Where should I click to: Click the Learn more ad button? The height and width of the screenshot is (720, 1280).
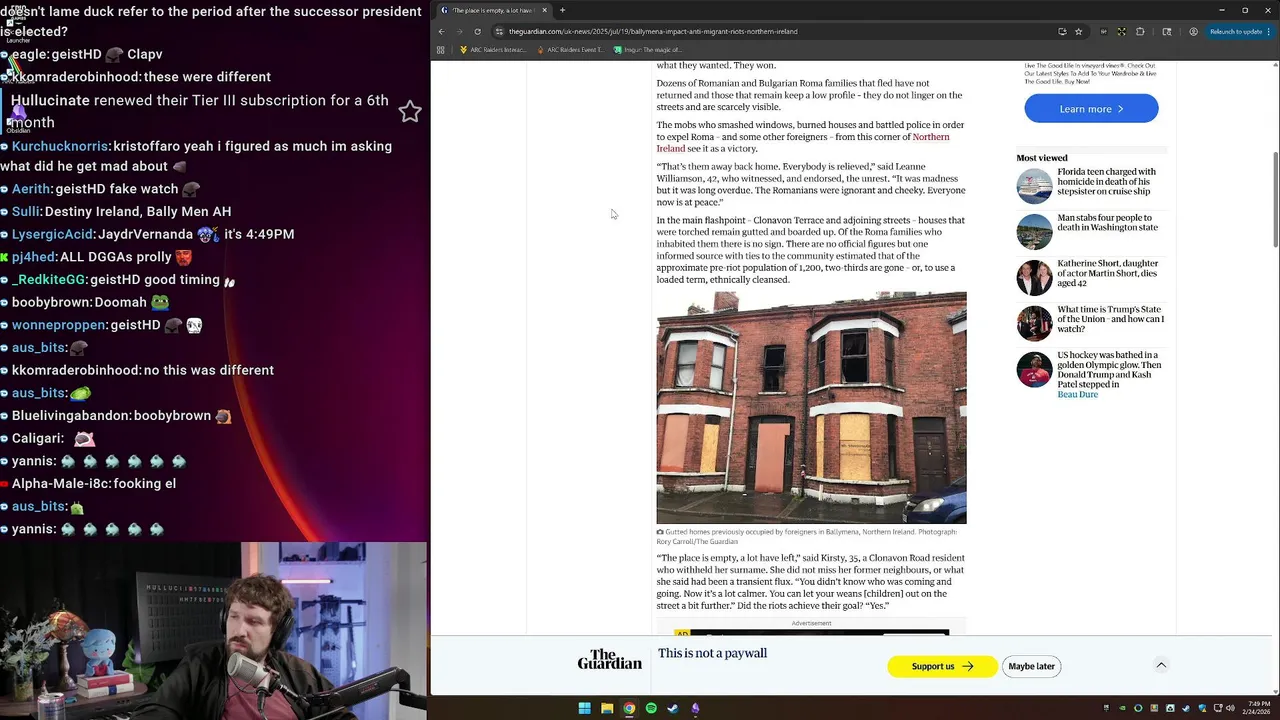1091,108
